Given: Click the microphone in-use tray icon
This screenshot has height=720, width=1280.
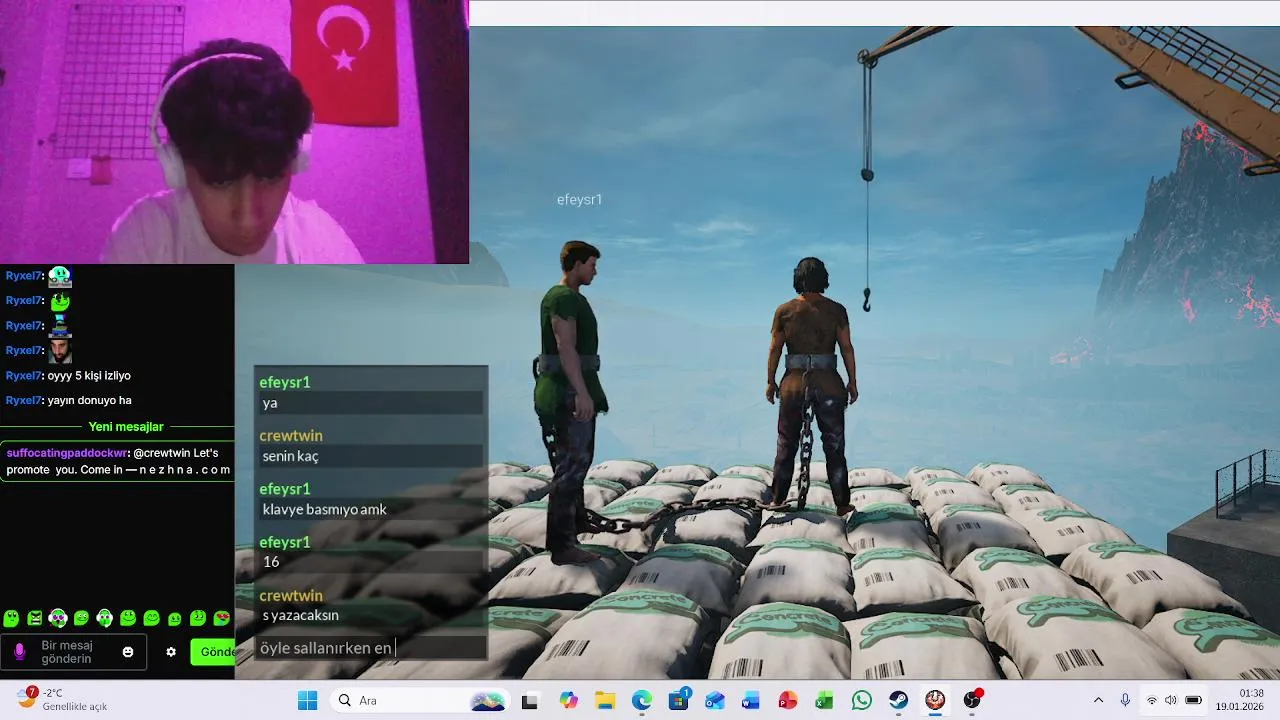Looking at the screenshot, I should (1125, 700).
